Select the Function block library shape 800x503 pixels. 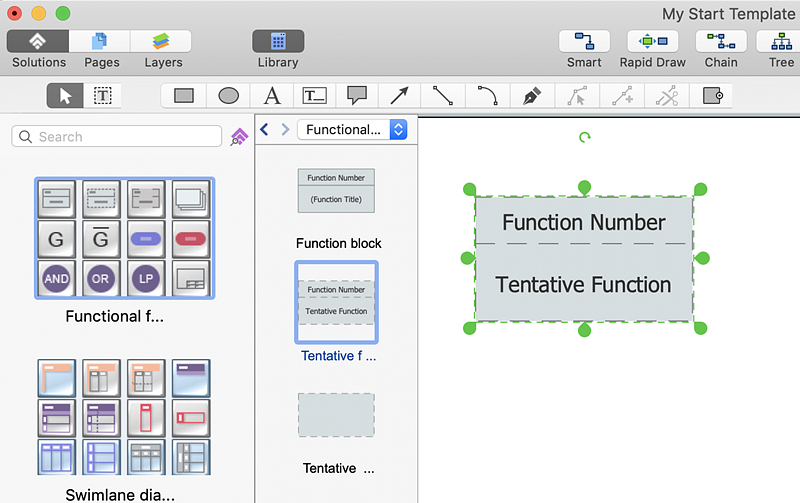[x=336, y=190]
